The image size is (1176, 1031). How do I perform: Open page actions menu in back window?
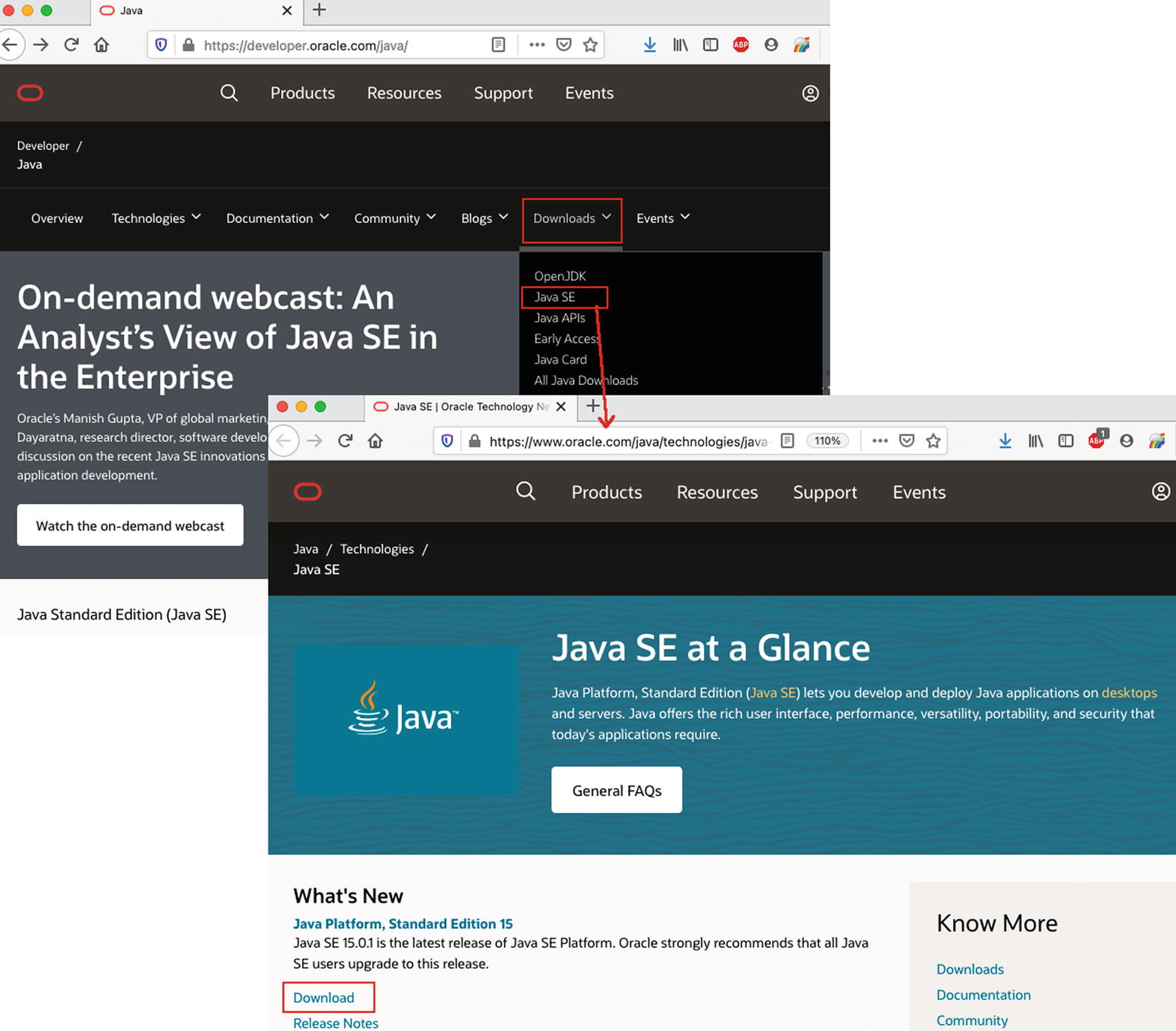click(x=537, y=45)
